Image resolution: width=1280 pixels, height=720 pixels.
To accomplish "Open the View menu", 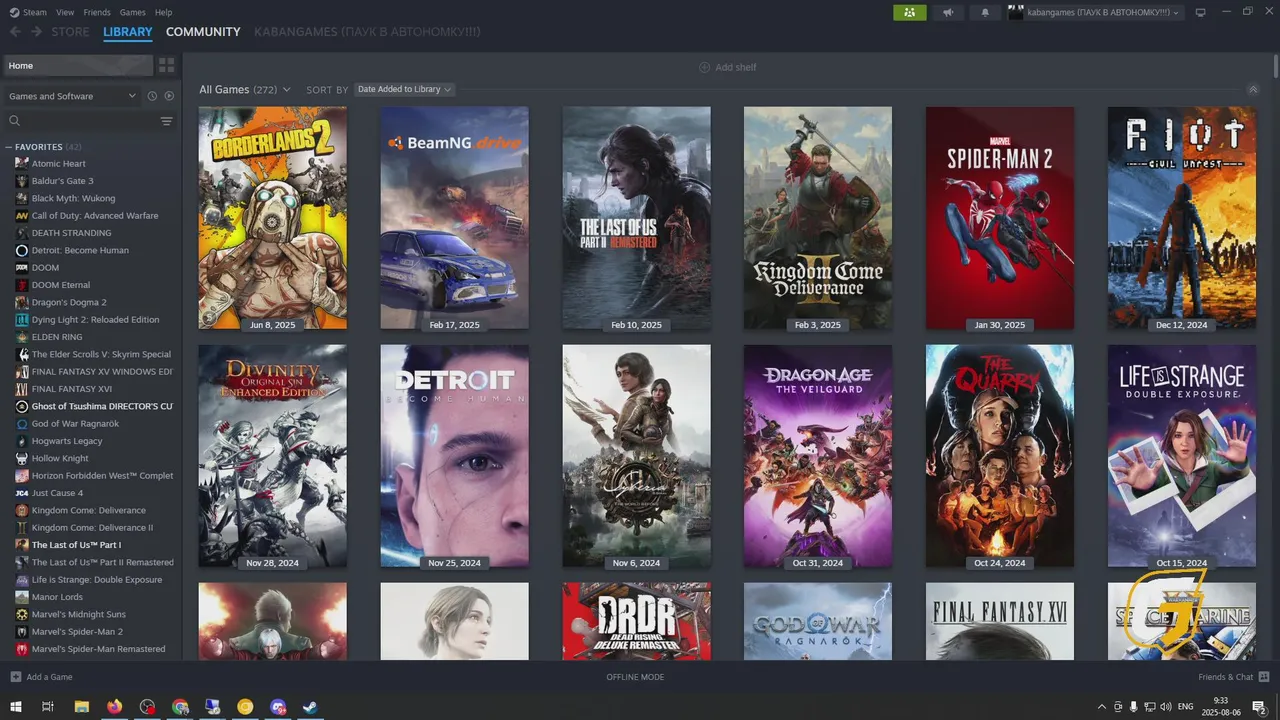I will coord(65,12).
